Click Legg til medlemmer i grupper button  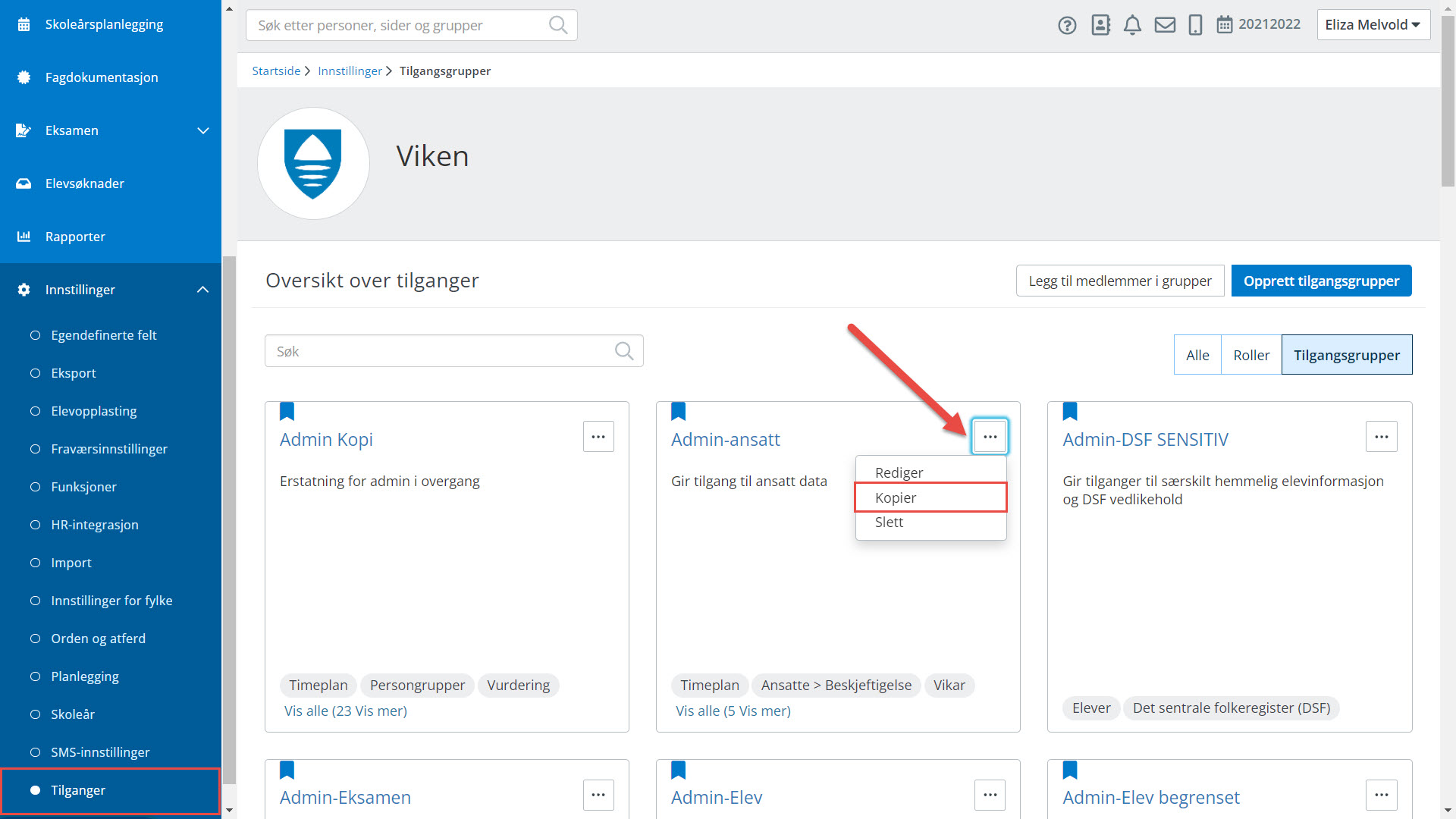pyautogui.click(x=1120, y=281)
